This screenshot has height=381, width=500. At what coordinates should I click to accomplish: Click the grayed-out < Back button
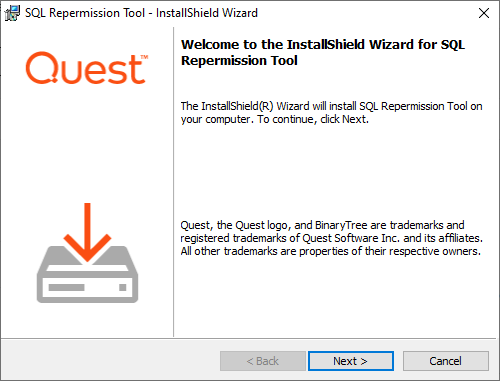(263, 361)
